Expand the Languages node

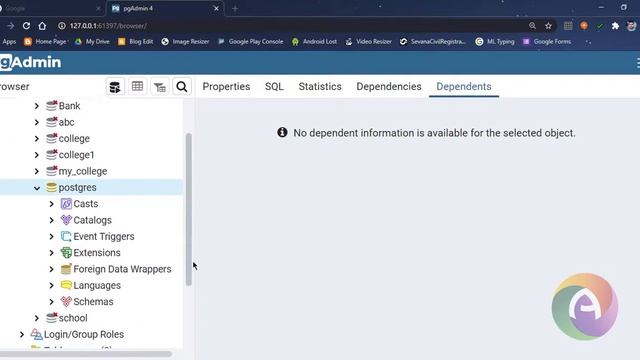pos(51,285)
